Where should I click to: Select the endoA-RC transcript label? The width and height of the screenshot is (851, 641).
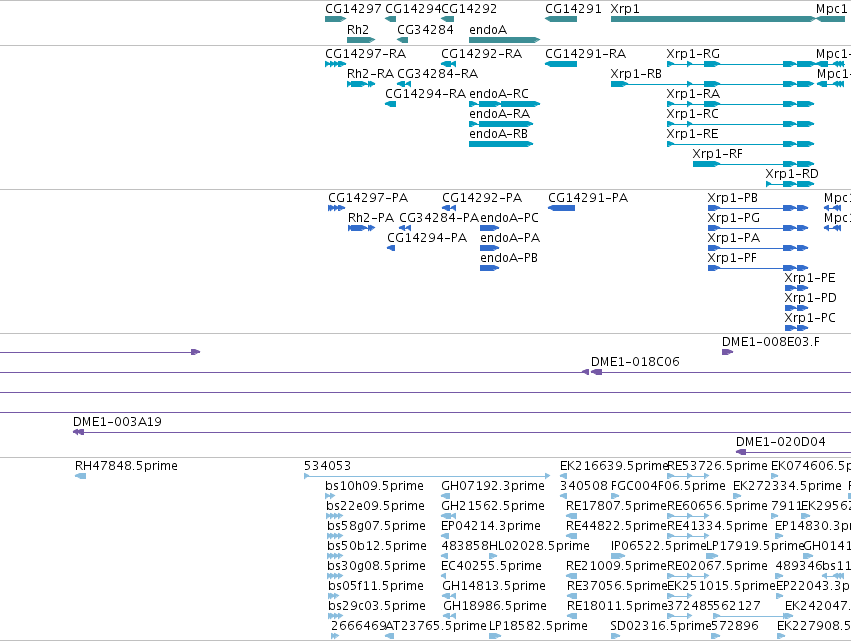tap(499, 94)
